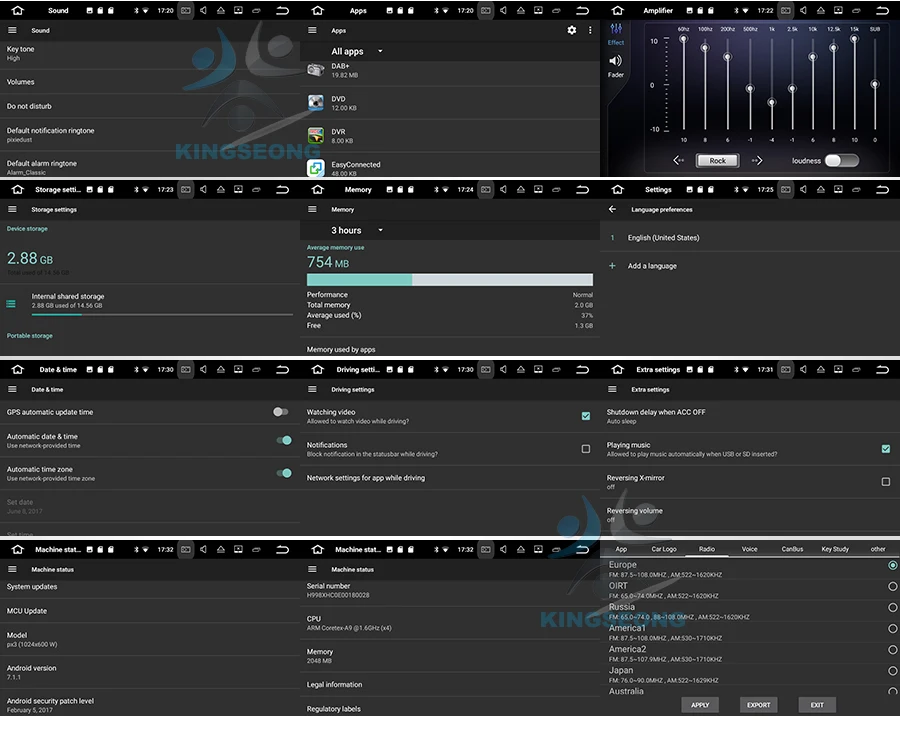
Task: Open the three-dot overflow menu in Apps
Action: click(x=590, y=30)
